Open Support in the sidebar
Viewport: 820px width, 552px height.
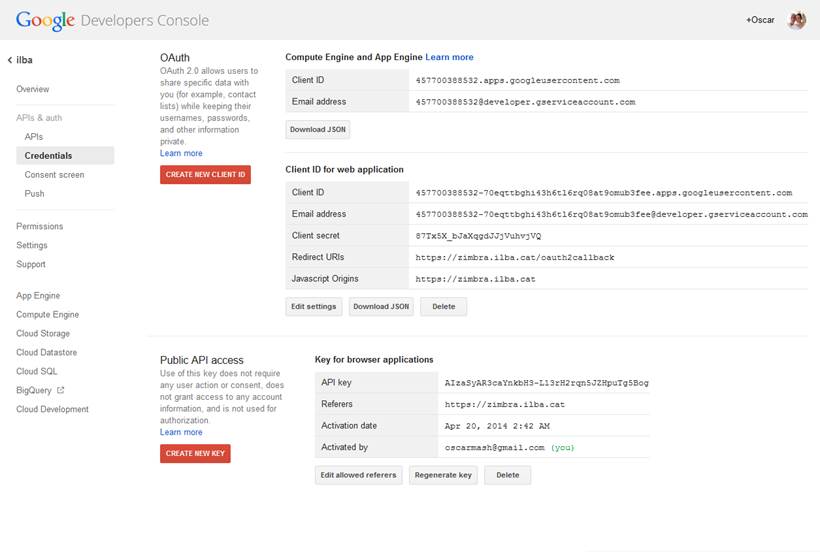tap(30, 264)
